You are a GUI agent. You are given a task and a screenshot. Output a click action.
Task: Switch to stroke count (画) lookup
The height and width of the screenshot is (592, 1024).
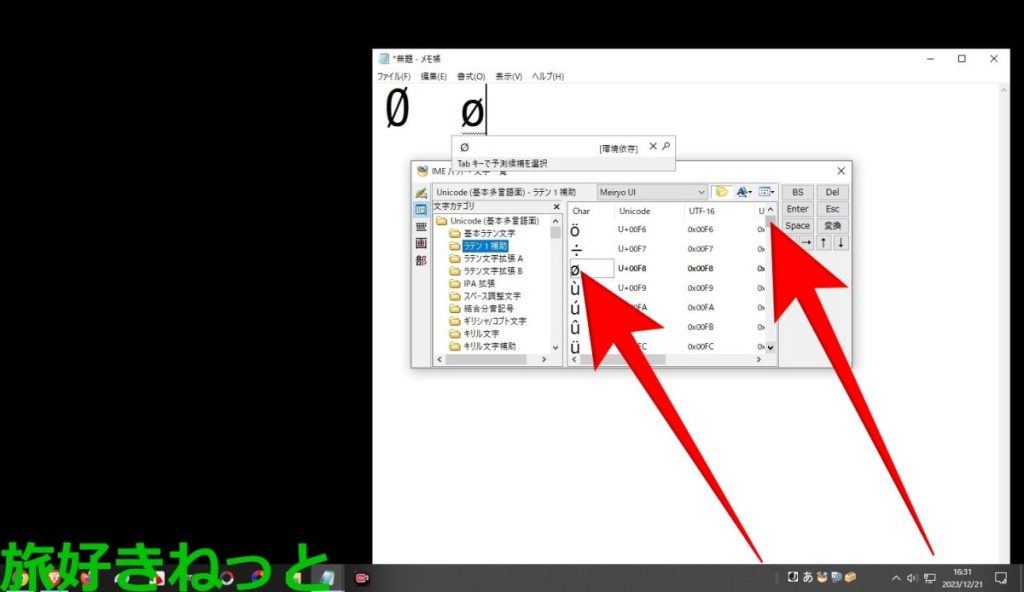tap(421, 243)
